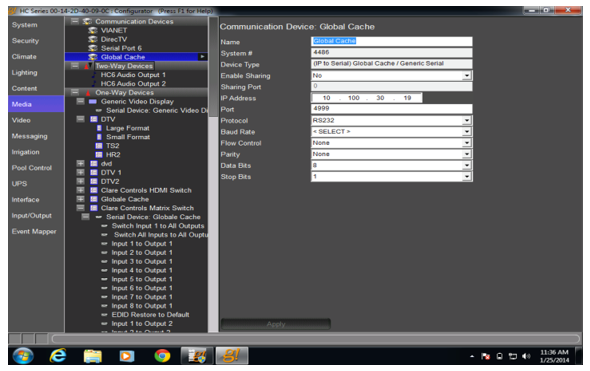Collapse the Communication Devices group

click(x=75, y=21)
